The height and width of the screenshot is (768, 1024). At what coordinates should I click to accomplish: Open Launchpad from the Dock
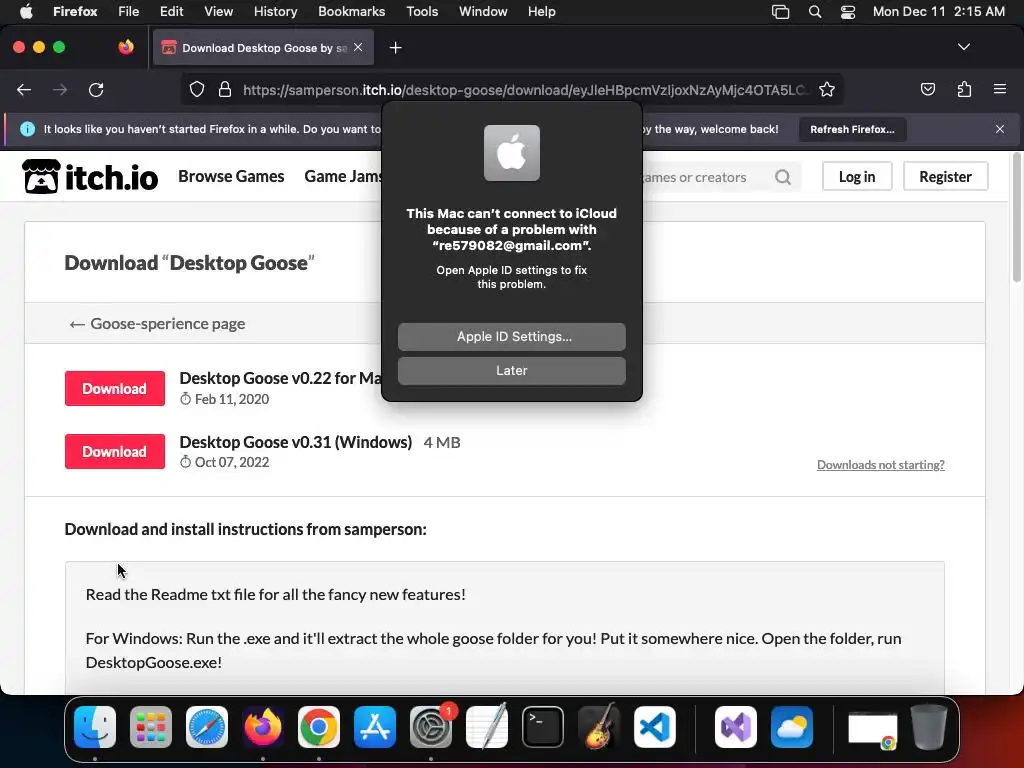[x=151, y=727]
